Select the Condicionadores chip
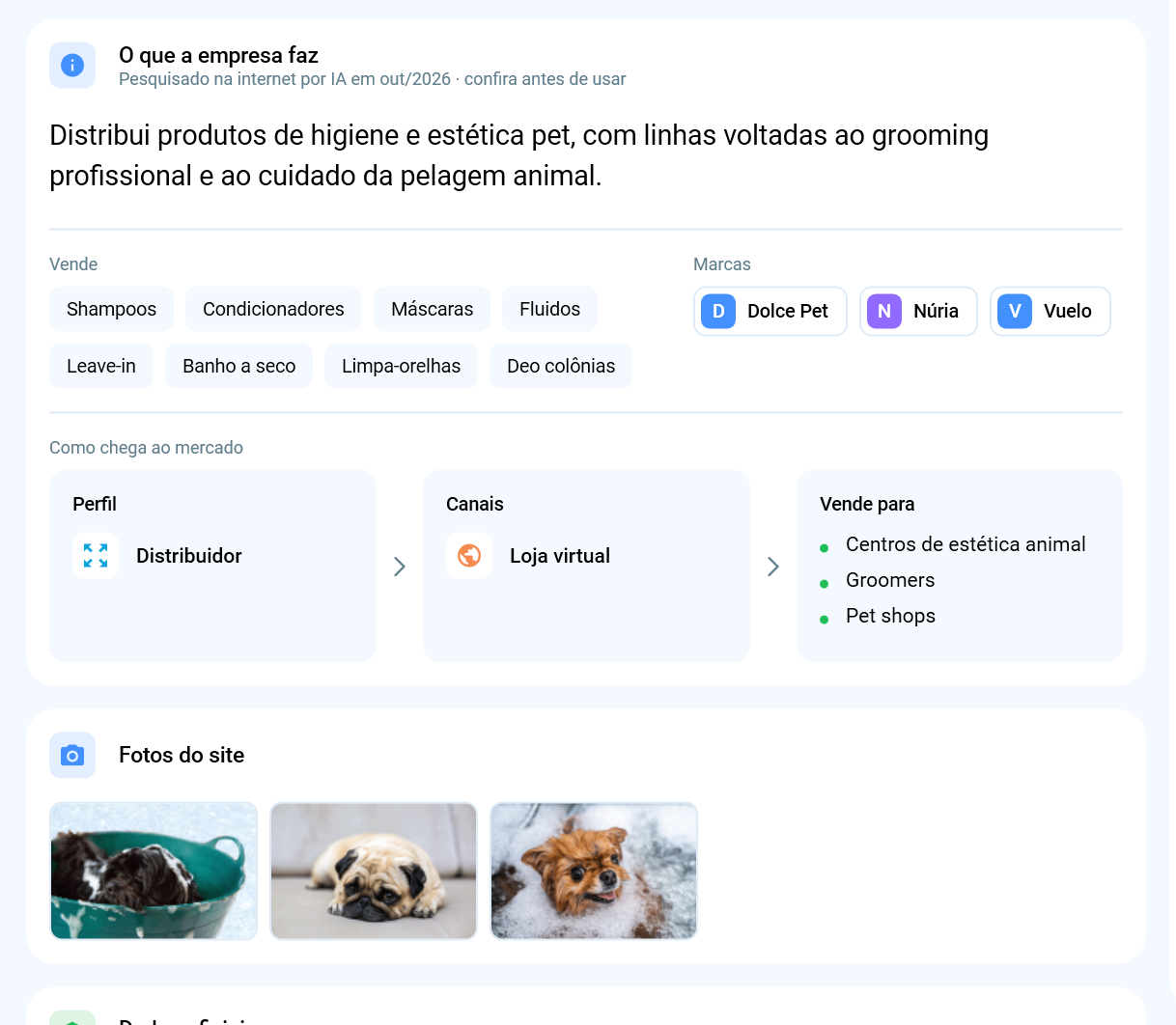Viewport: 1176px width, 1025px height. 273,309
